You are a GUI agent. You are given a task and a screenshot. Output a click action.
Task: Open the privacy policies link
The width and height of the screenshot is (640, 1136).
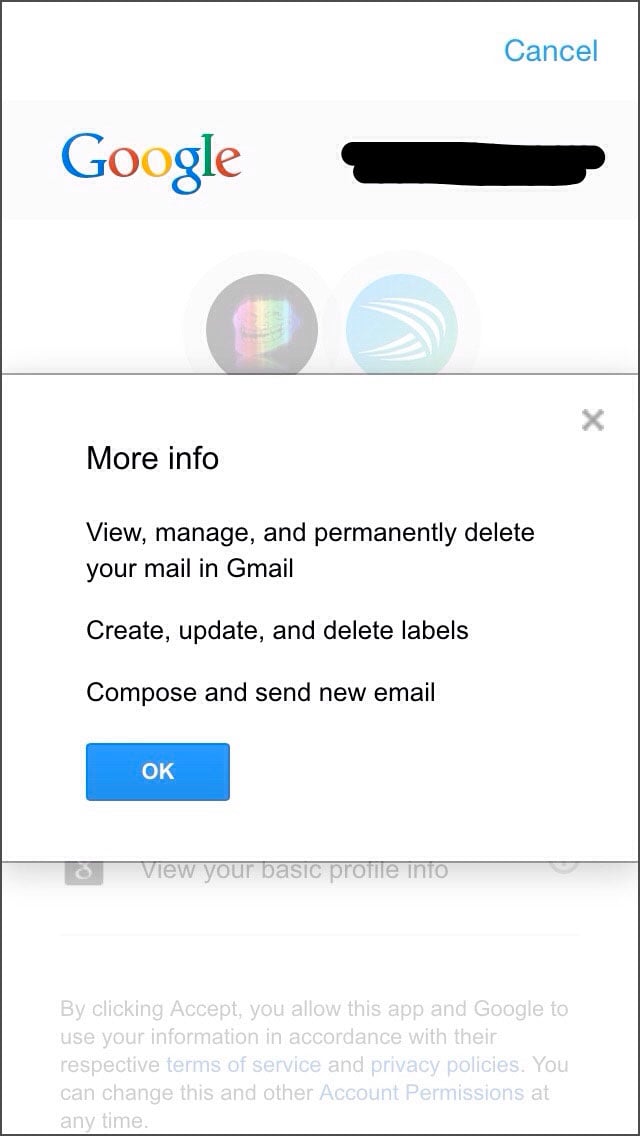[x=445, y=1065]
